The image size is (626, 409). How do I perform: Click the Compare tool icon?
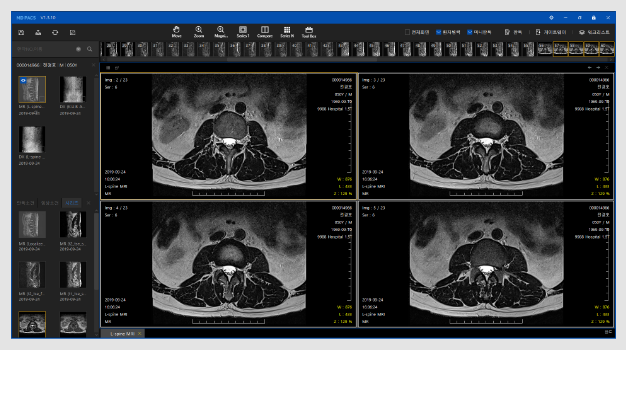point(265,31)
